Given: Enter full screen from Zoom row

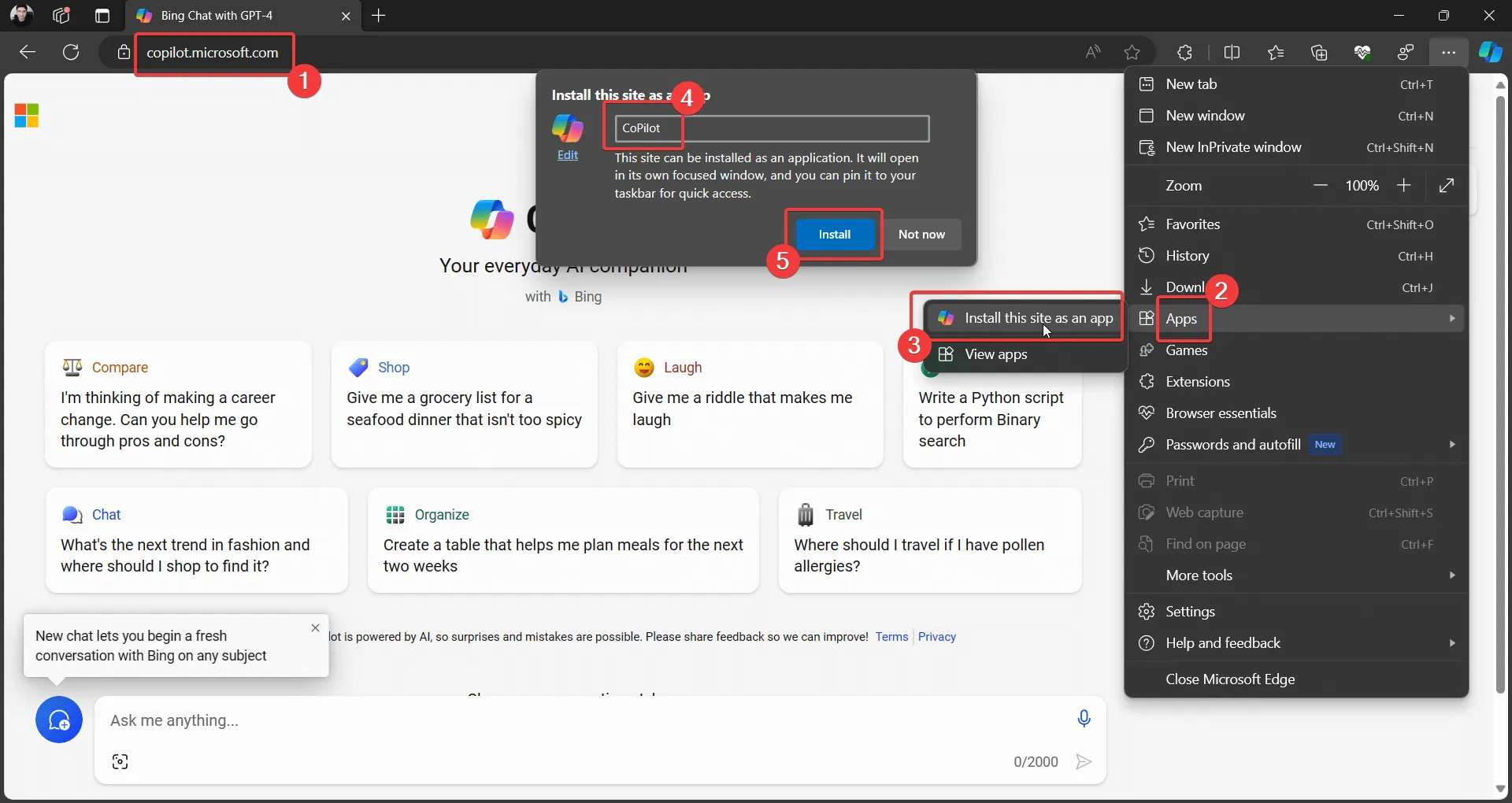Looking at the screenshot, I should (1447, 185).
